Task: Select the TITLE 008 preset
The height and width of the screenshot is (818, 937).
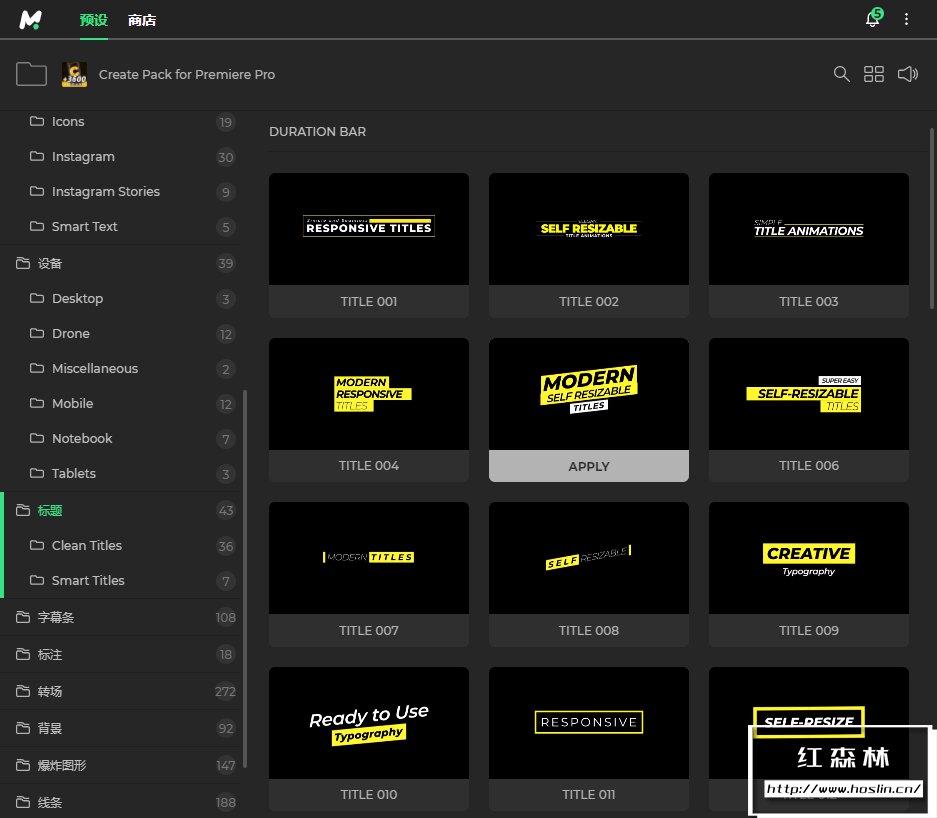Action: point(589,574)
